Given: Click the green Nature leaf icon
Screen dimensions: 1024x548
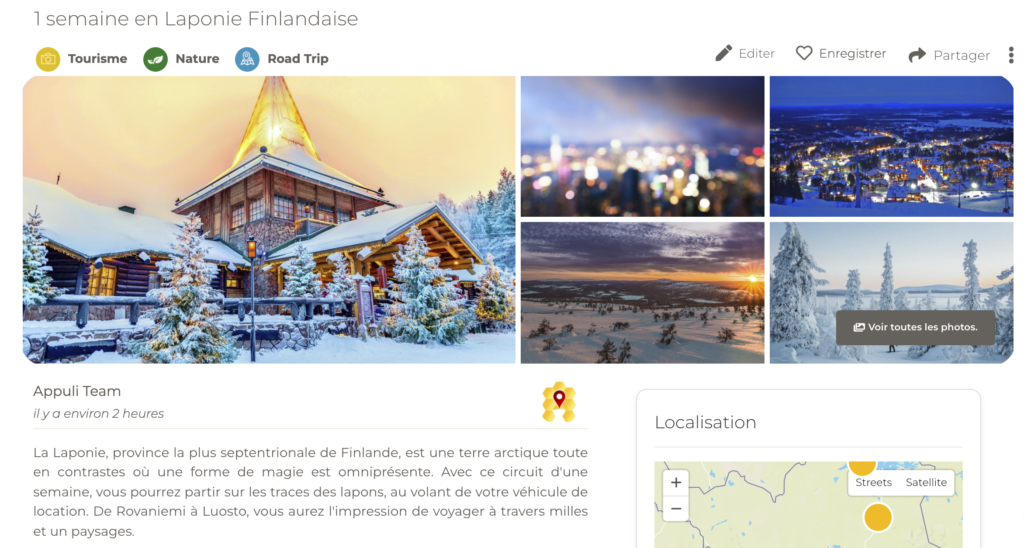Looking at the screenshot, I should click(x=155, y=59).
